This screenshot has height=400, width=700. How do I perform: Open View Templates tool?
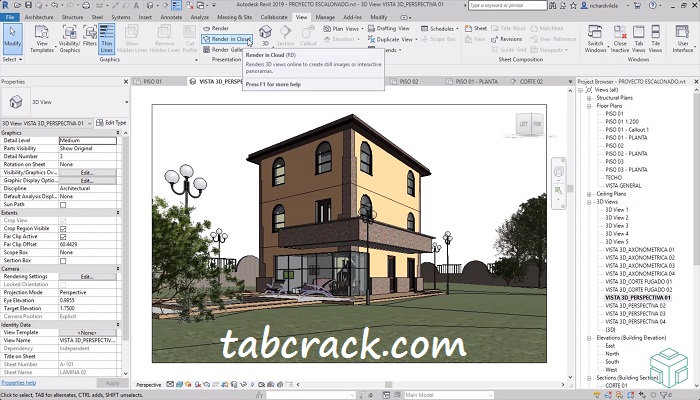pos(42,39)
